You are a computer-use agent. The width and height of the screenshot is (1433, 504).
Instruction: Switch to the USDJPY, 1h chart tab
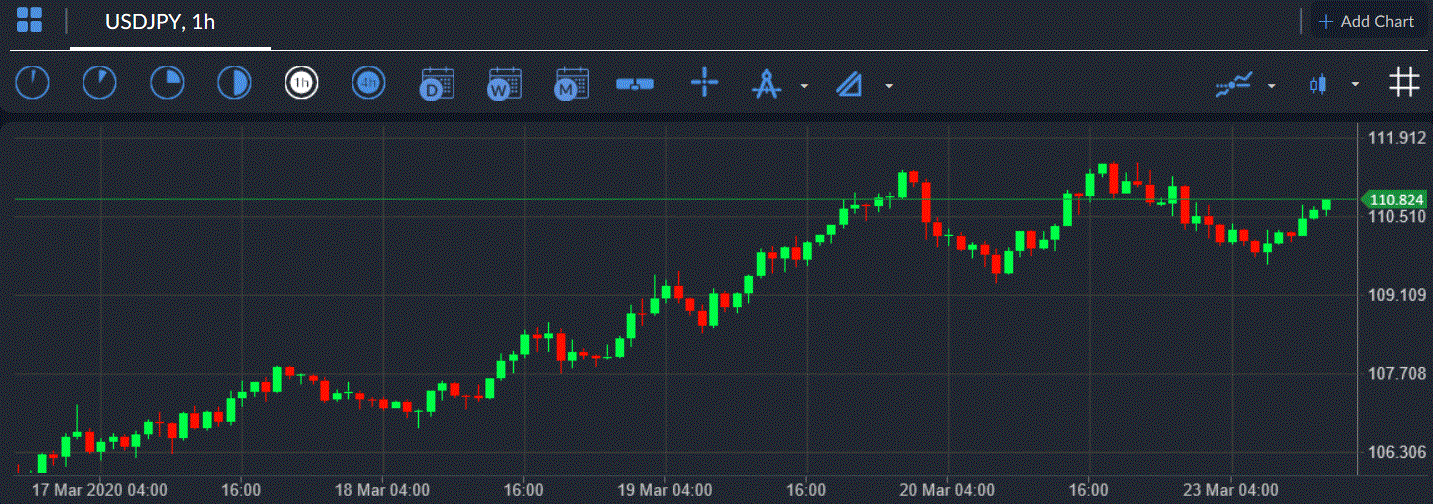tap(160, 22)
